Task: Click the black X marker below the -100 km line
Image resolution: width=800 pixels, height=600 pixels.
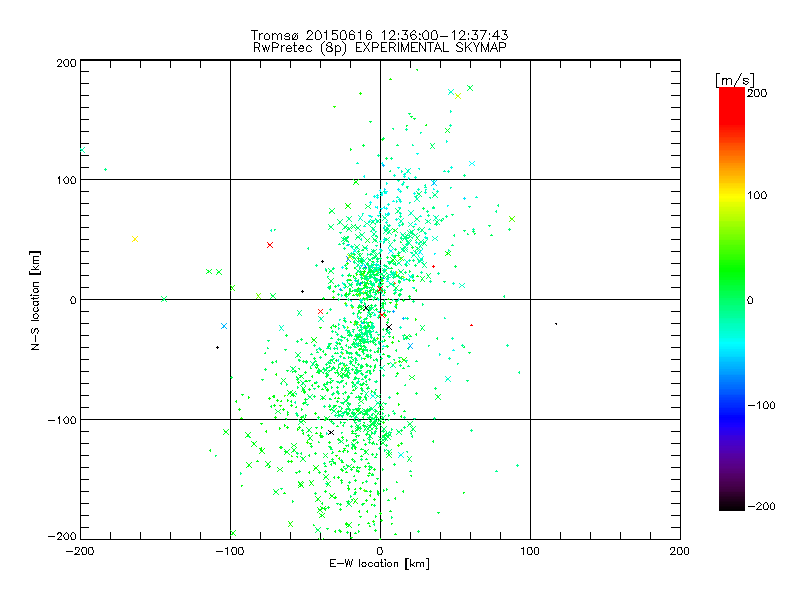Action: point(331,433)
